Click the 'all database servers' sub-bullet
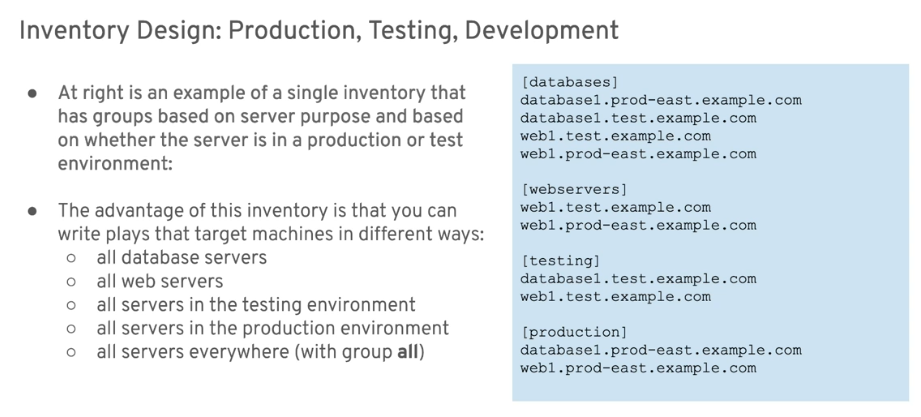The height and width of the screenshot is (417, 921). pos(181,258)
